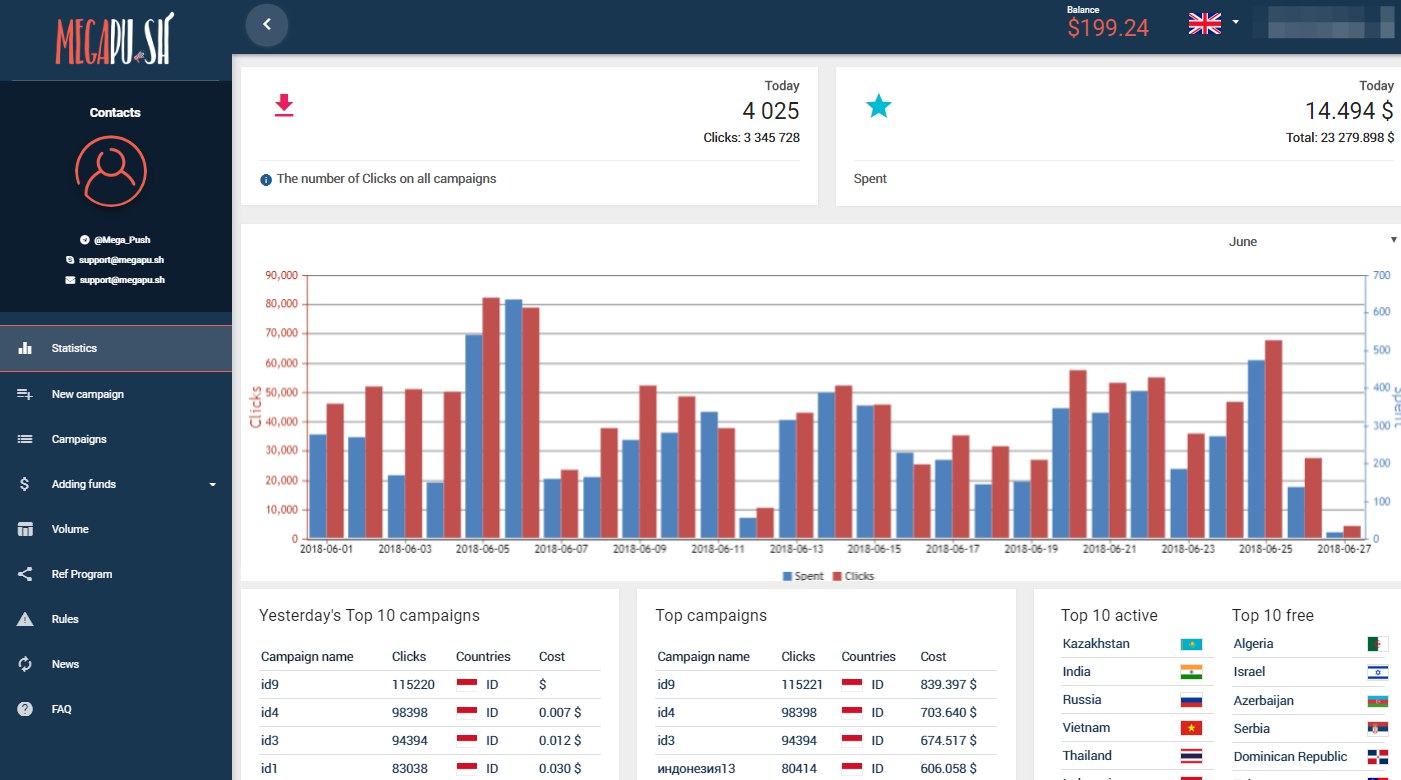Click the Ref Program share icon
Image resolution: width=1401 pixels, height=780 pixels.
pos(26,574)
